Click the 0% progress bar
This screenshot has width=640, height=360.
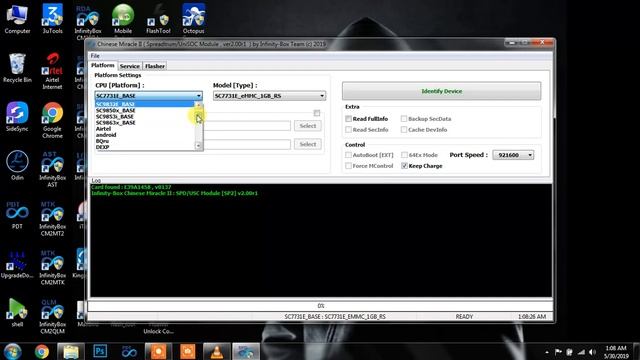click(320, 306)
